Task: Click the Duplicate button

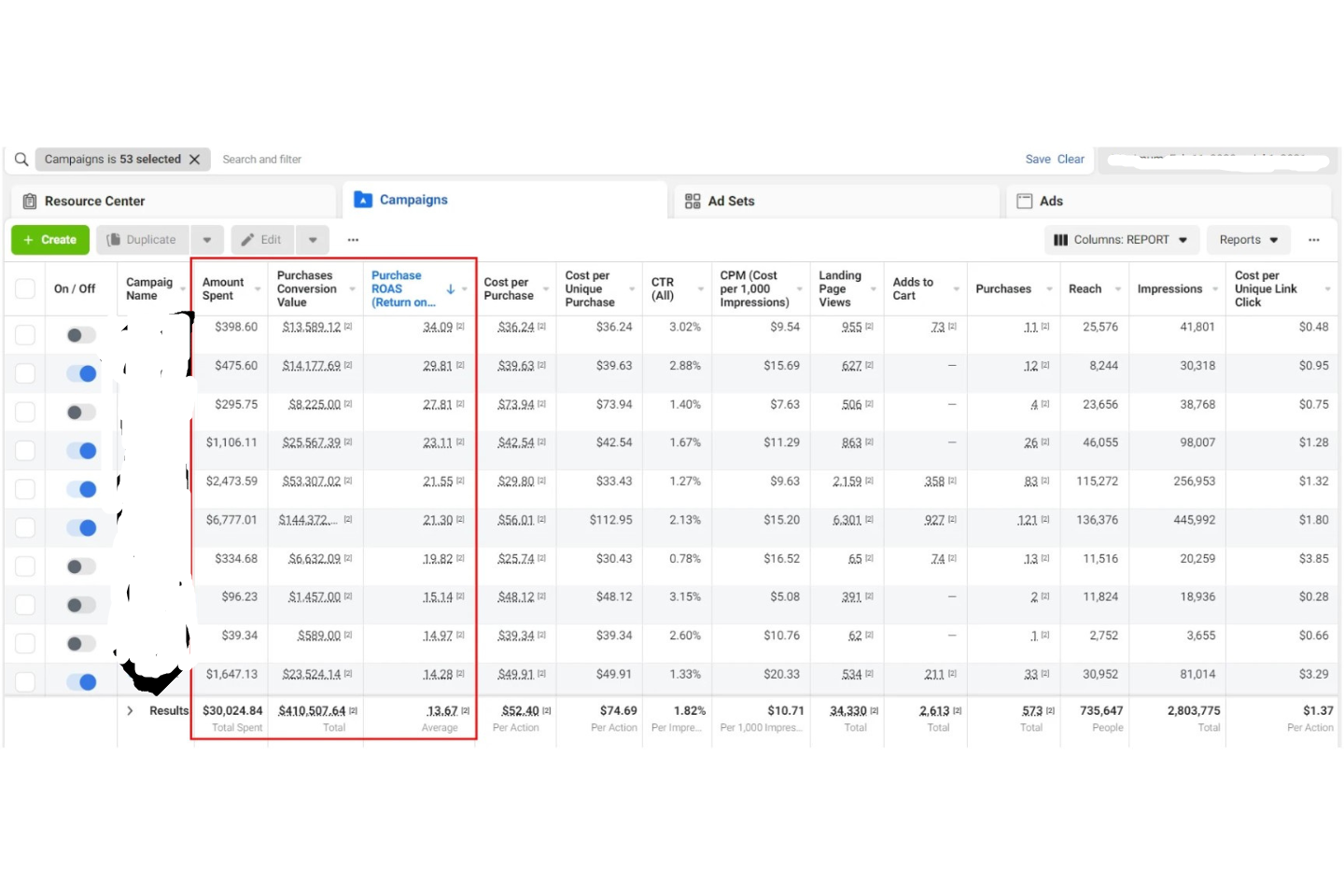Action: click(142, 240)
